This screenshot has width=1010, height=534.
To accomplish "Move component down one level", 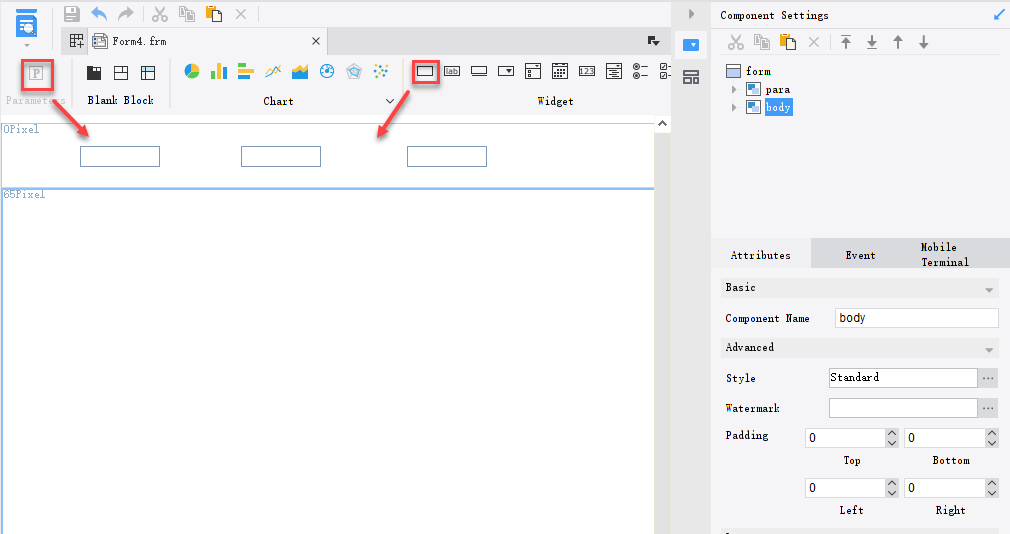I will 924,42.
